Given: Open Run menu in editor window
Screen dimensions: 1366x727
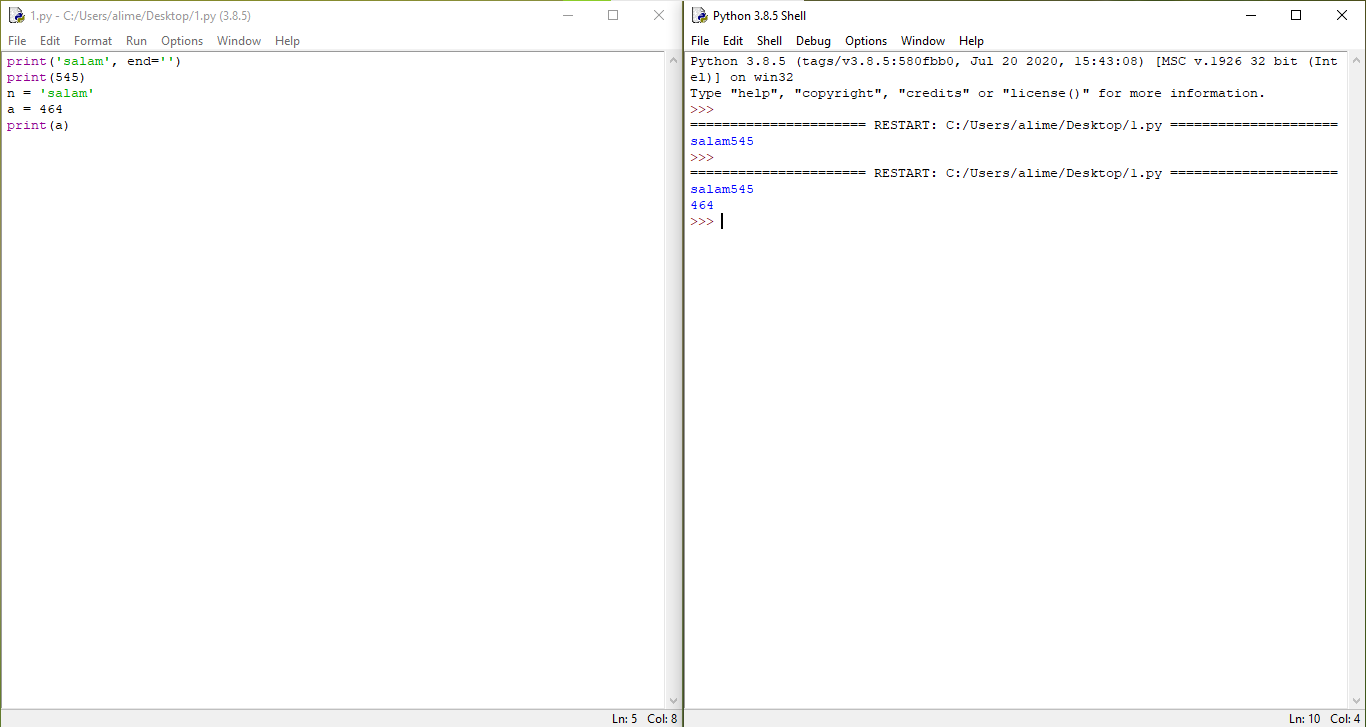Looking at the screenshot, I should pos(136,41).
